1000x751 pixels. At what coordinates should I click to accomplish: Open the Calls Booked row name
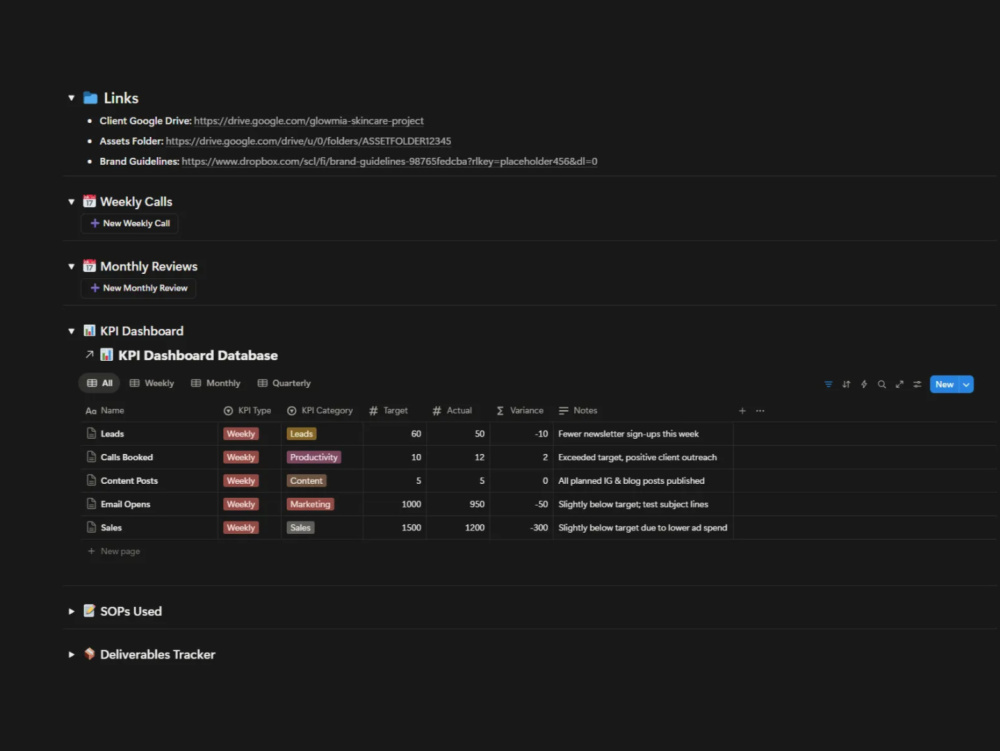126,457
